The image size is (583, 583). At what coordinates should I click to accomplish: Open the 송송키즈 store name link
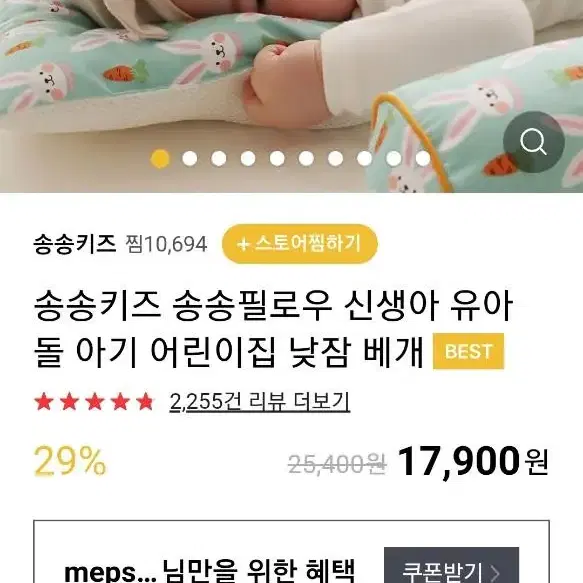tap(75, 244)
